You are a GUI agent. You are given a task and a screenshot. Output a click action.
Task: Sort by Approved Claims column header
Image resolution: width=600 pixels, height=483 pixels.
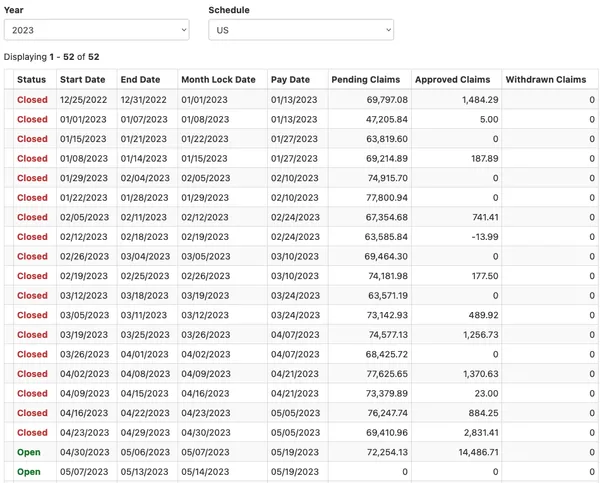453,80
